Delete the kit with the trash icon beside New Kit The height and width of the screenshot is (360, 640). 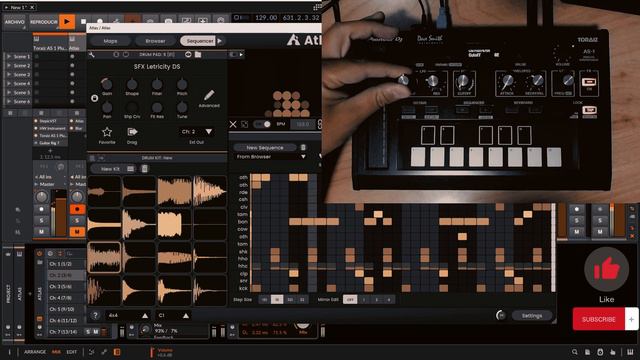point(144,169)
